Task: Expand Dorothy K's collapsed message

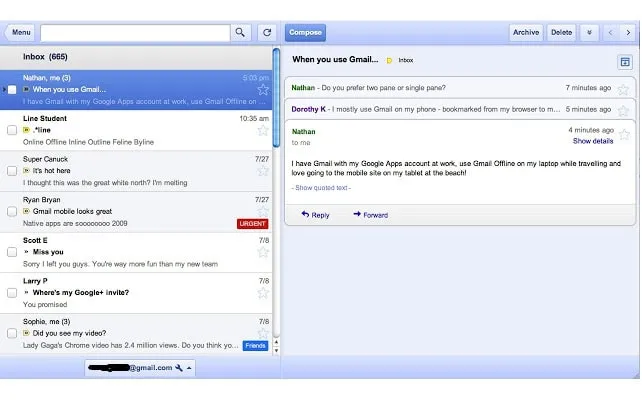Action: pyautogui.click(x=460, y=109)
